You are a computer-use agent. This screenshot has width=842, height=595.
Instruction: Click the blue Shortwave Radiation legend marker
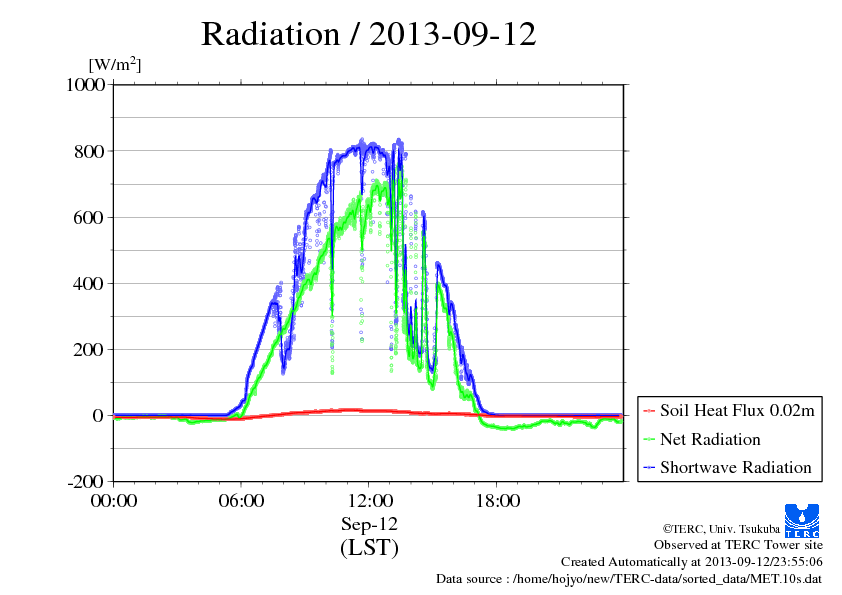tap(648, 467)
